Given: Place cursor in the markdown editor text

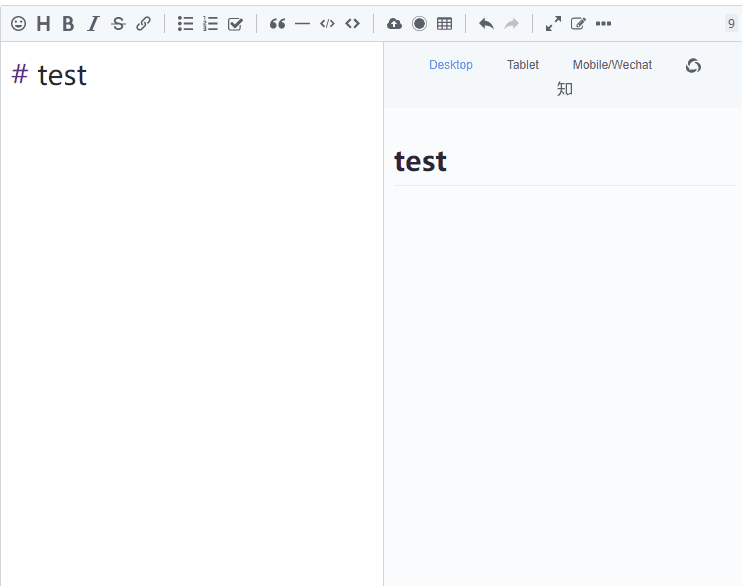Looking at the screenshot, I should tap(62, 75).
